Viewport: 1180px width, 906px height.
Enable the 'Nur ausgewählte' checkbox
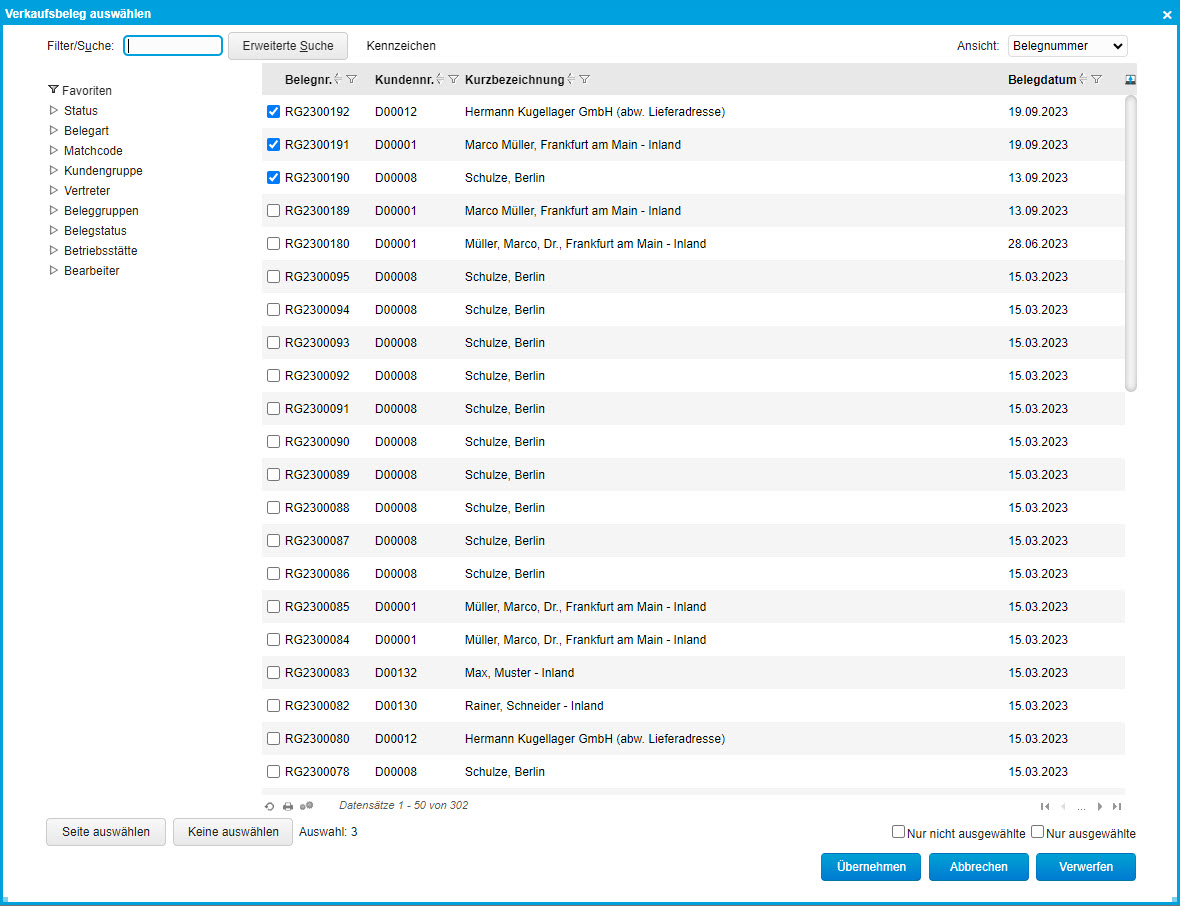[1038, 832]
